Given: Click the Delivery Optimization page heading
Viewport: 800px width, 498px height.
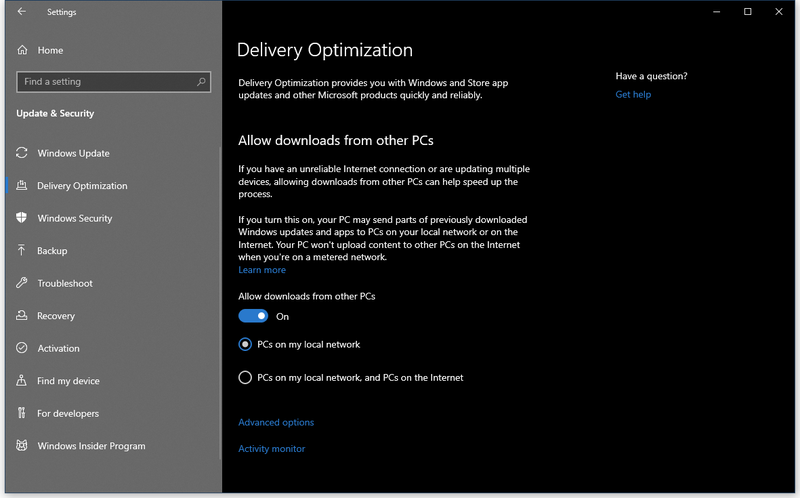Looking at the screenshot, I should point(325,50).
